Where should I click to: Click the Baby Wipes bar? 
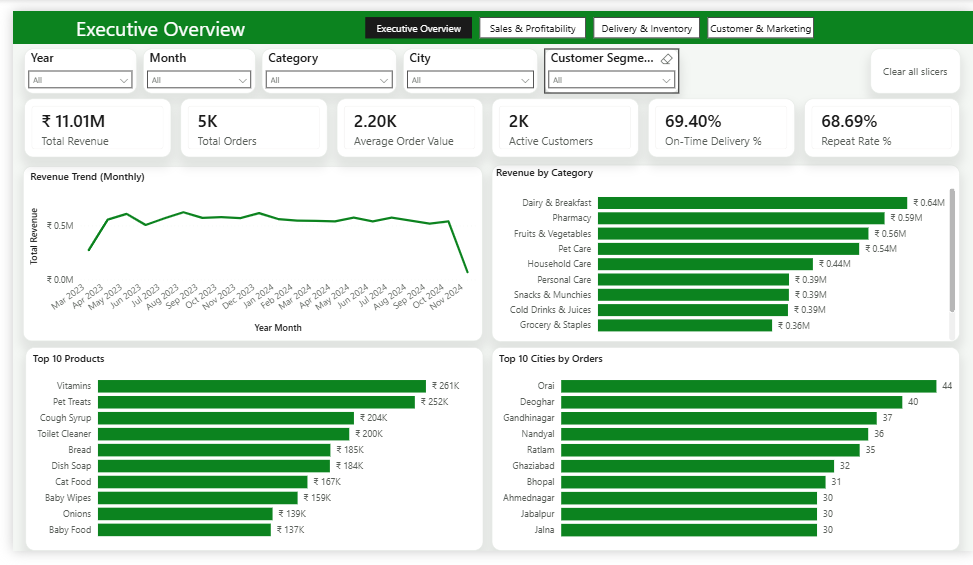pyautogui.click(x=197, y=498)
